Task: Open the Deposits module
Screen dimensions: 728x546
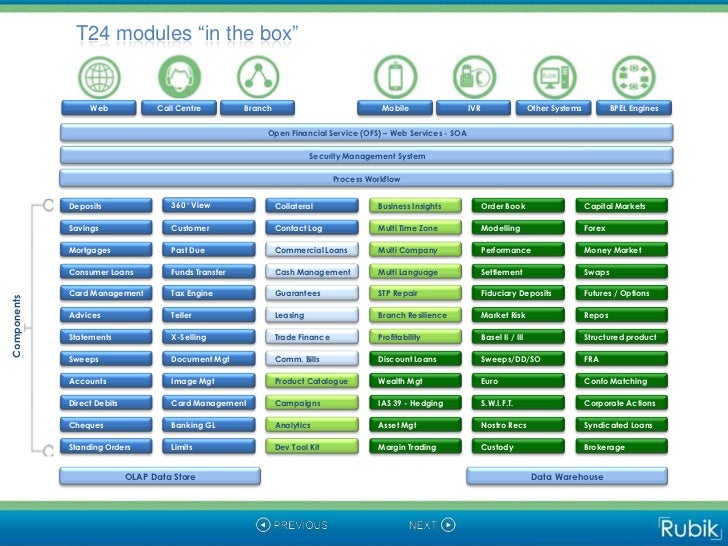Action: coord(106,206)
